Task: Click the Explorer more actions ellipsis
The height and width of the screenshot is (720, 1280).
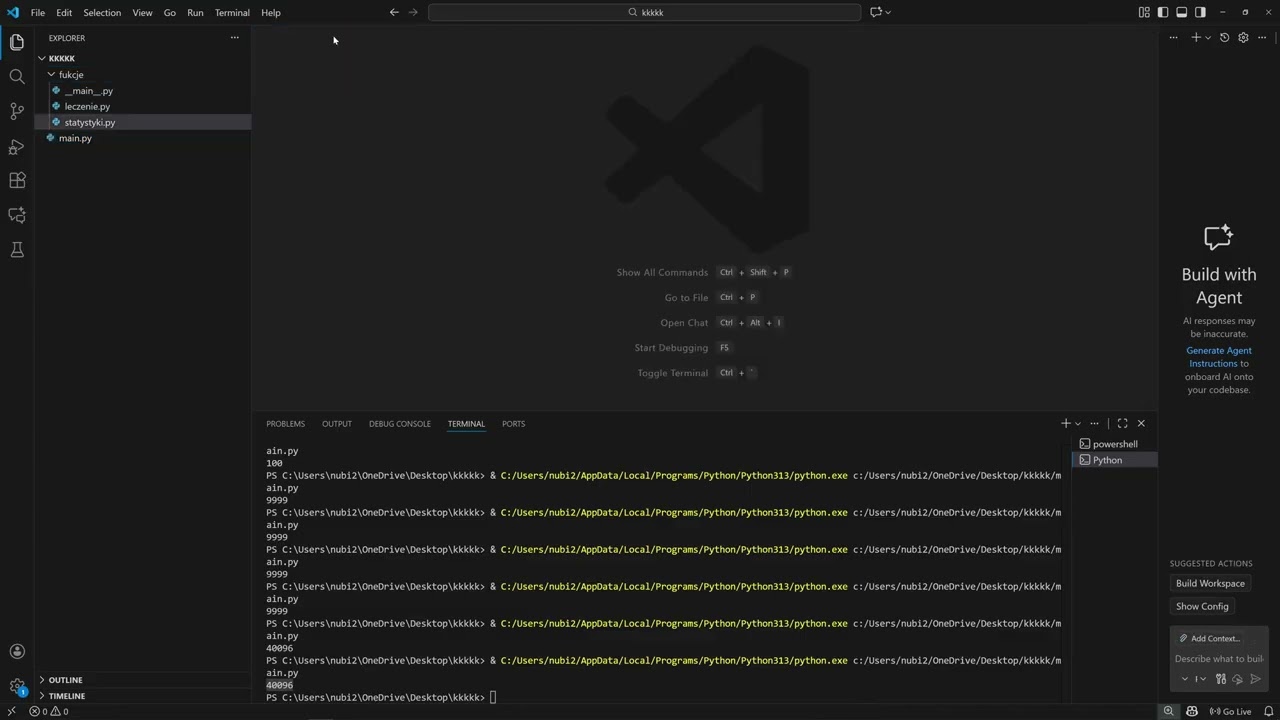Action: (x=235, y=38)
